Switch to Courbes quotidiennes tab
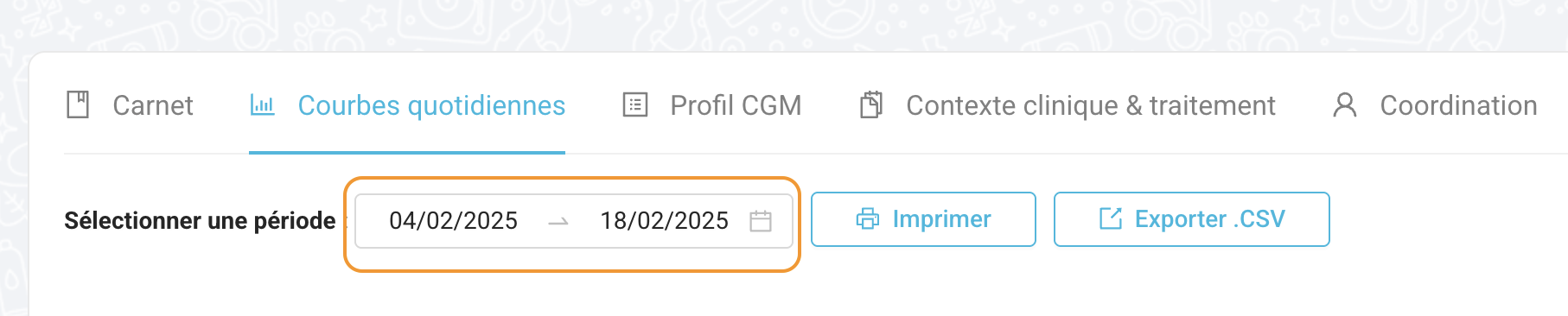 click(x=407, y=105)
